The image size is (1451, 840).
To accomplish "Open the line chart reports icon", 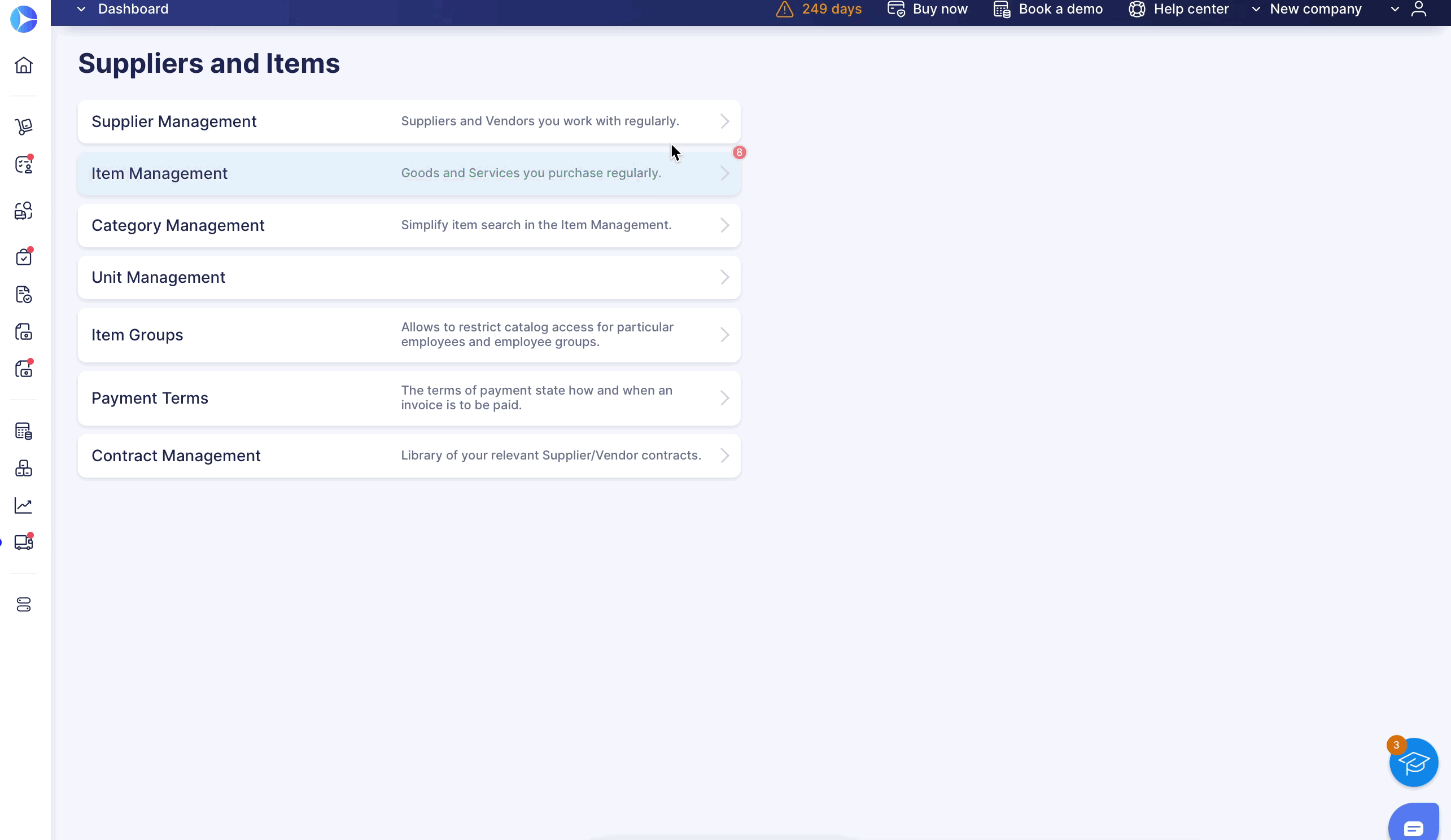I will pyautogui.click(x=24, y=505).
